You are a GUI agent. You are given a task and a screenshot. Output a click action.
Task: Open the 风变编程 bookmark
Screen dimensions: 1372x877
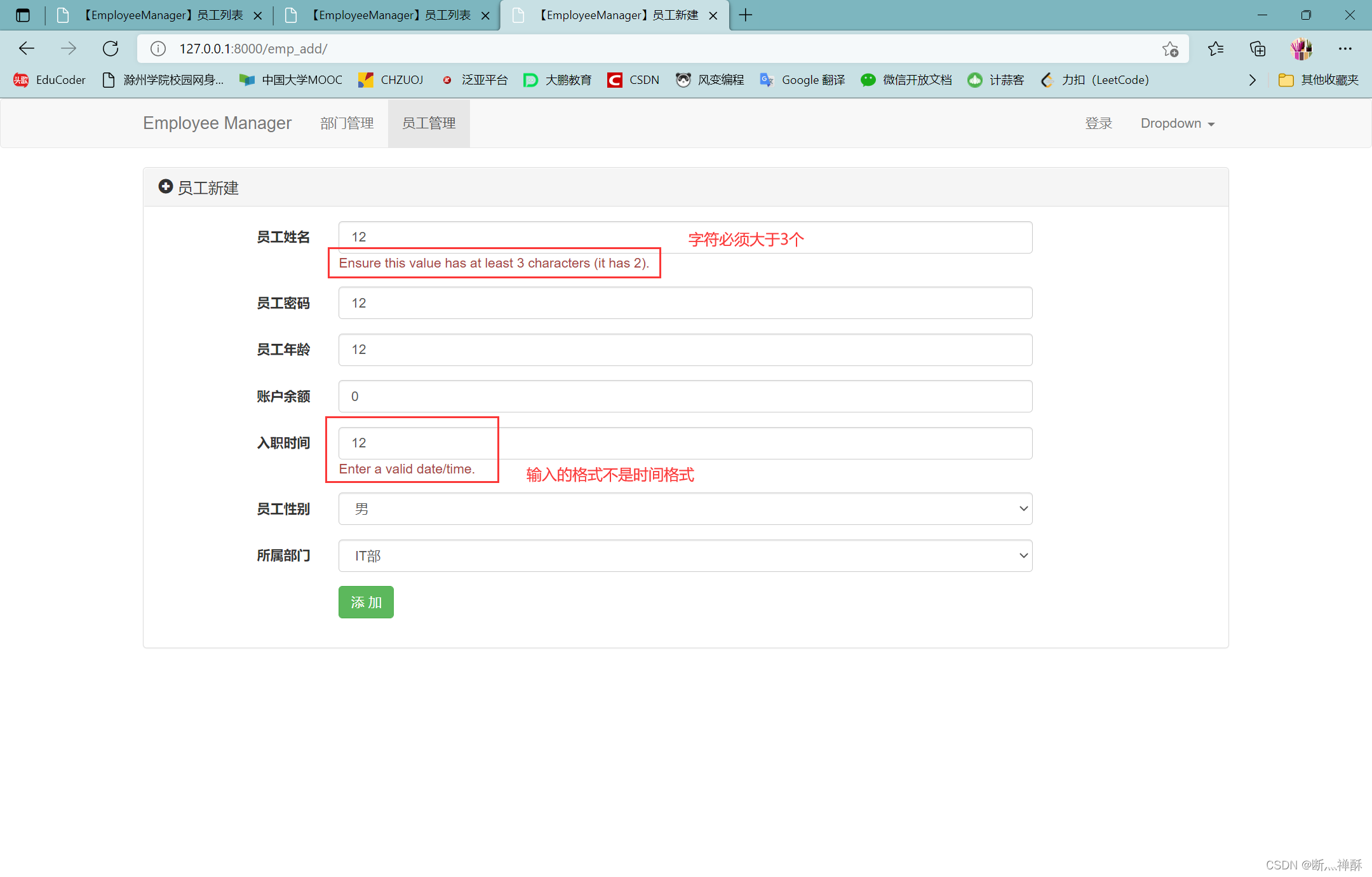pos(710,80)
